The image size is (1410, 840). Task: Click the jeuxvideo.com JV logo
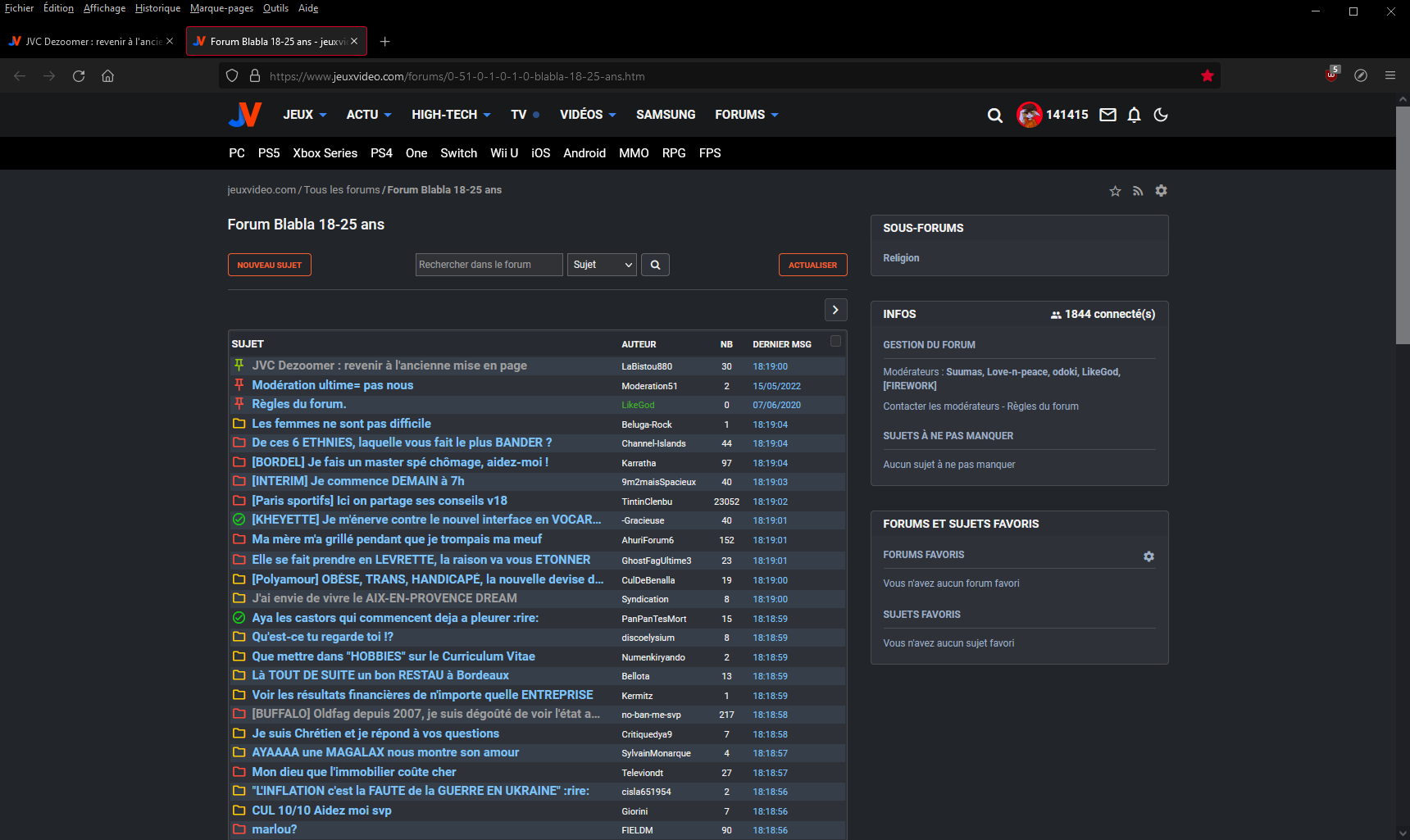244,115
